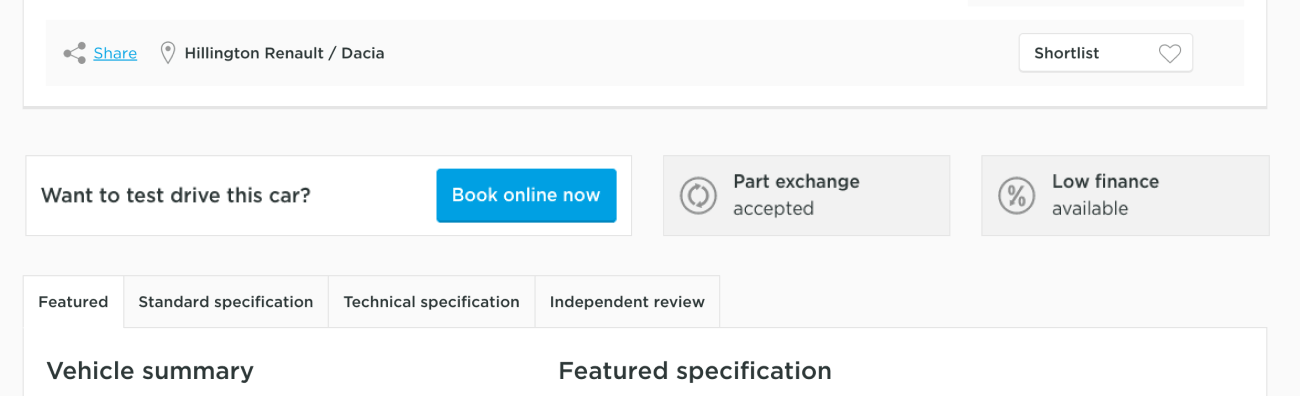Select the Low finance heading text
The image size is (1300, 396).
1105,181
